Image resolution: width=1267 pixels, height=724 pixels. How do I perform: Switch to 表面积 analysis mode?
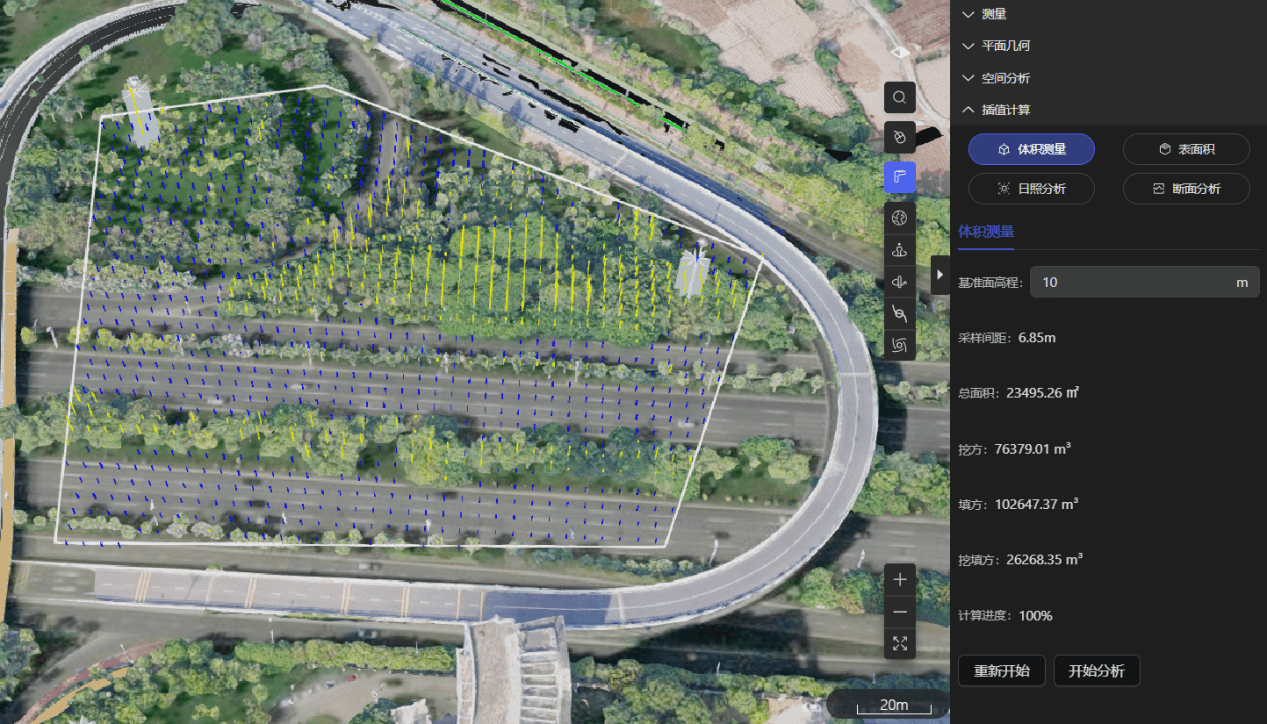tap(1186, 149)
